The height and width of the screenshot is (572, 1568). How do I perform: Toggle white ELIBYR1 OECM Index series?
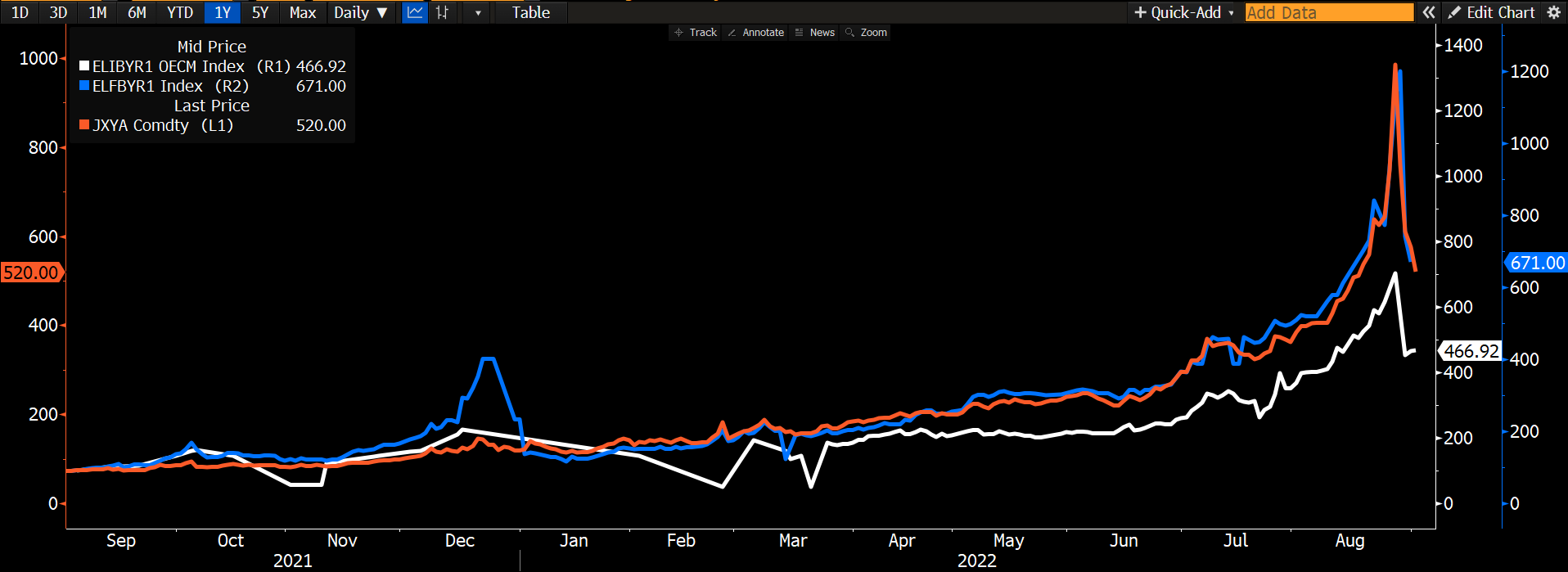[x=84, y=66]
